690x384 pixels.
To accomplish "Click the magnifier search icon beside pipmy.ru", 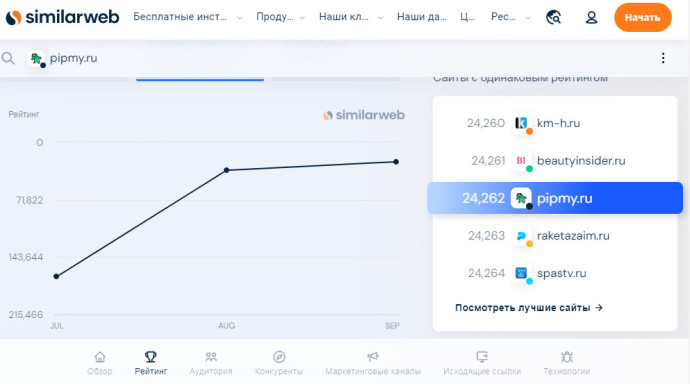I will point(8,58).
